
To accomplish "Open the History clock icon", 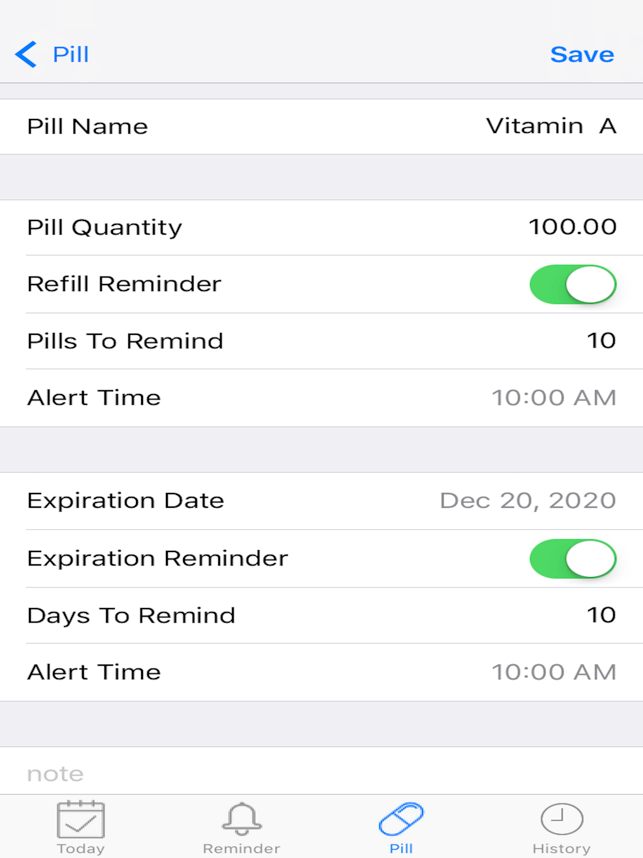I will (x=561, y=820).
